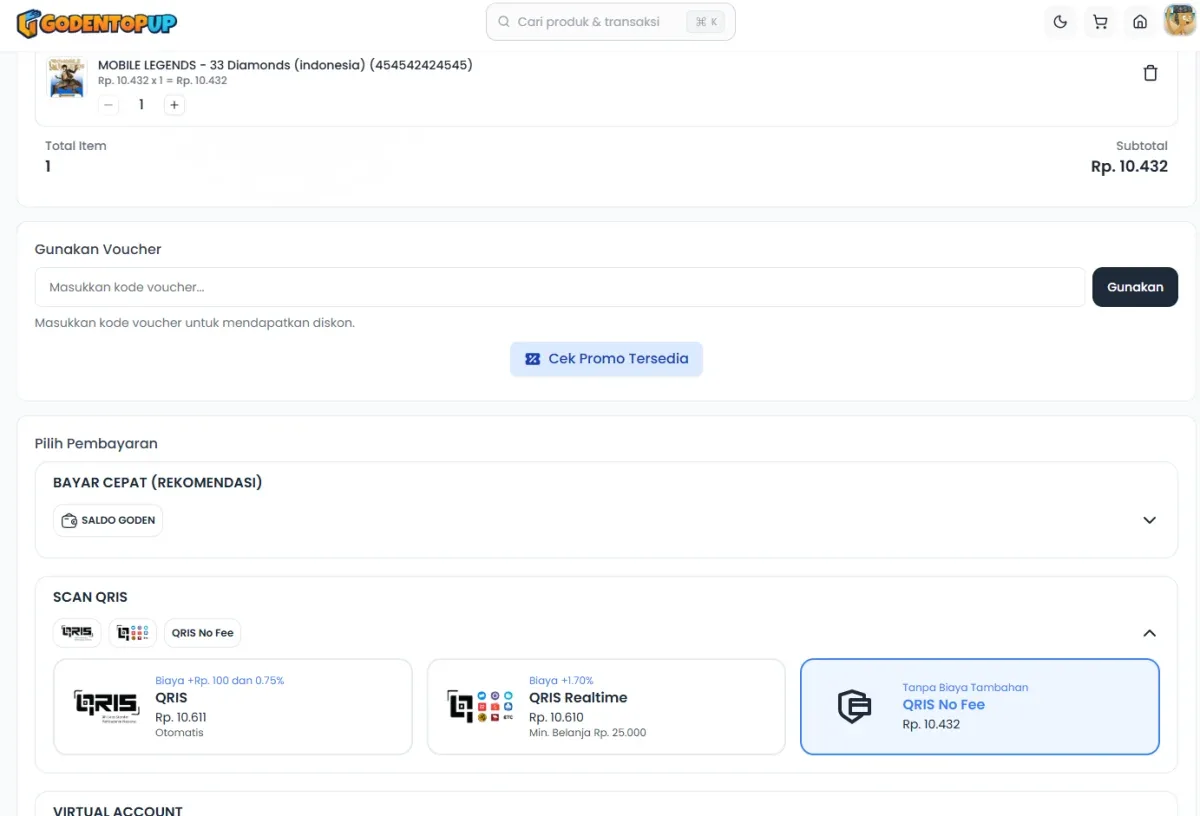Click the Pilih Pembayaran heading
The height and width of the screenshot is (816, 1200).
pyautogui.click(x=96, y=443)
